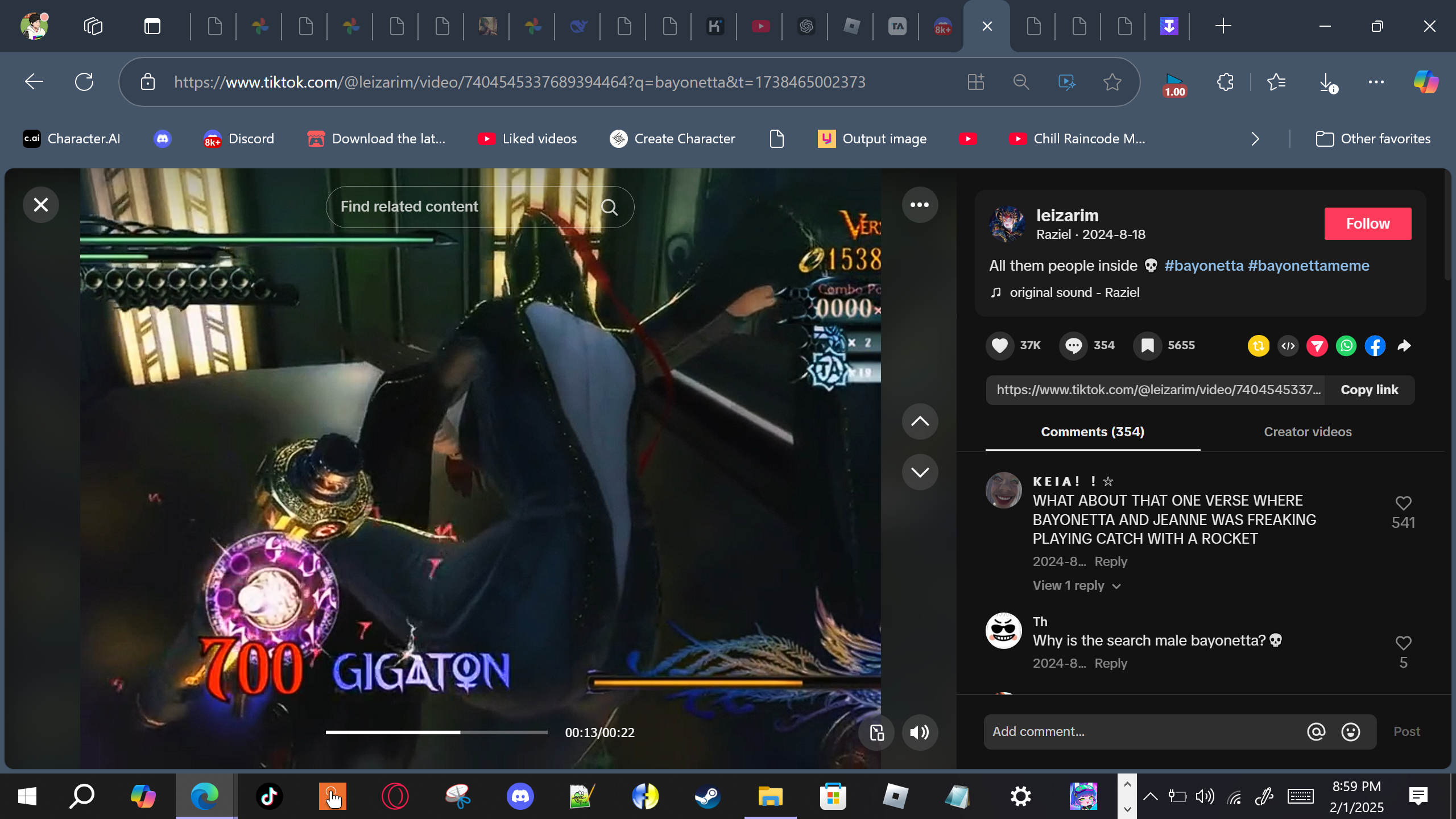Screen dimensions: 1456x819
Task: Bookmark the video with favorites icon
Action: point(1147,345)
